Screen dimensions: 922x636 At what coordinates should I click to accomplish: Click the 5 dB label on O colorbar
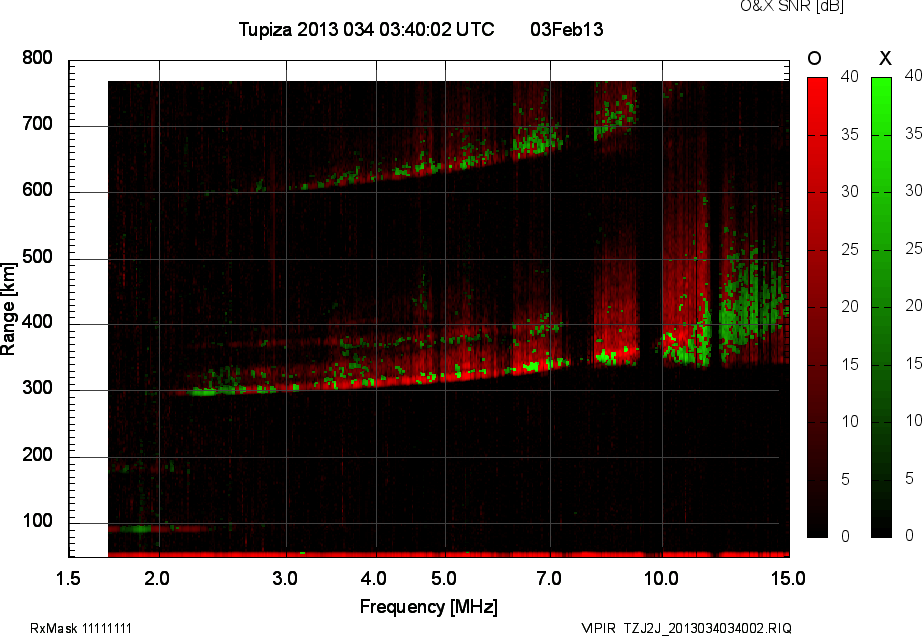pyautogui.click(x=846, y=480)
